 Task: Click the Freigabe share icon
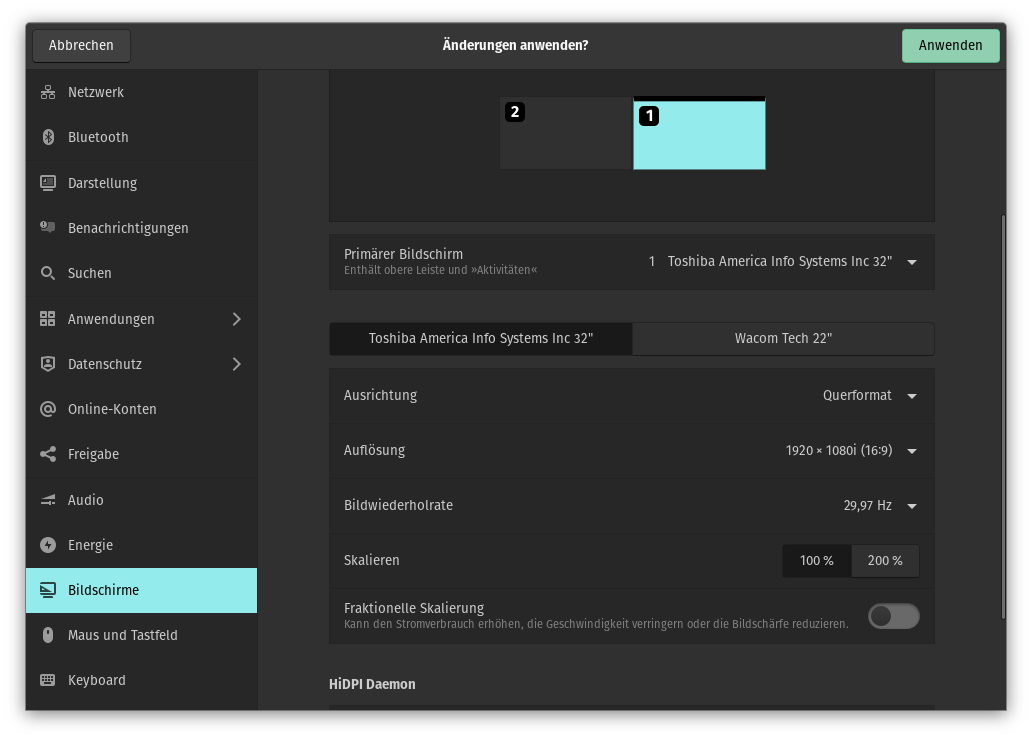click(x=48, y=454)
